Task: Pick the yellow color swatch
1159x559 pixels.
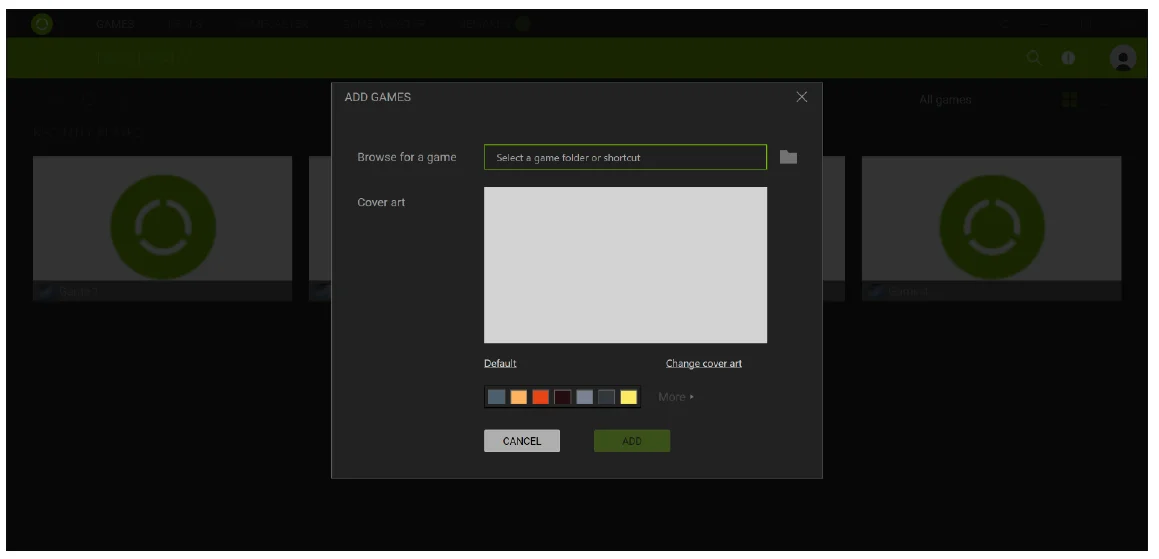Action: [629, 397]
